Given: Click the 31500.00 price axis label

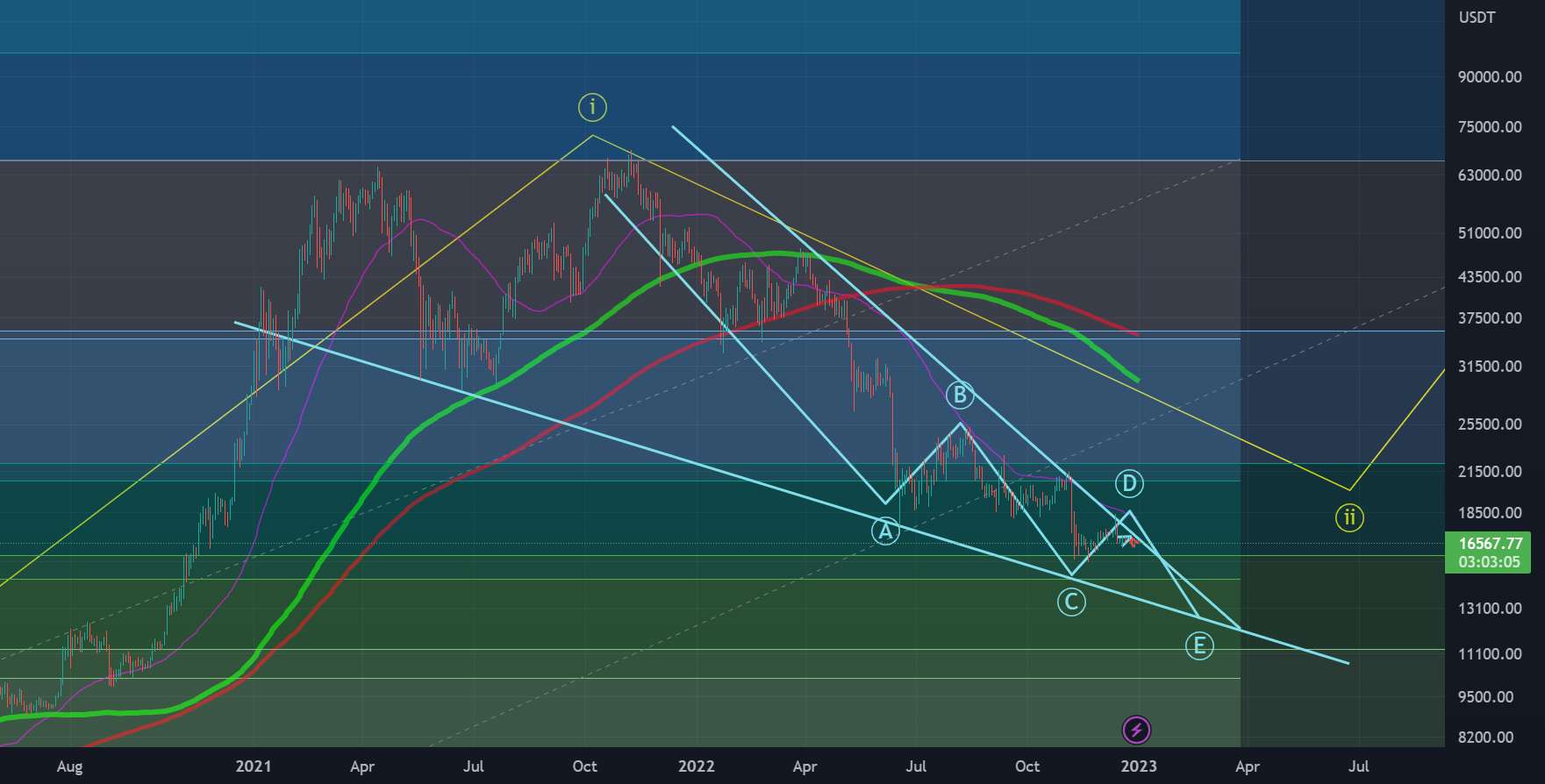Looking at the screenshot, I should click(x=1490, y=367).
